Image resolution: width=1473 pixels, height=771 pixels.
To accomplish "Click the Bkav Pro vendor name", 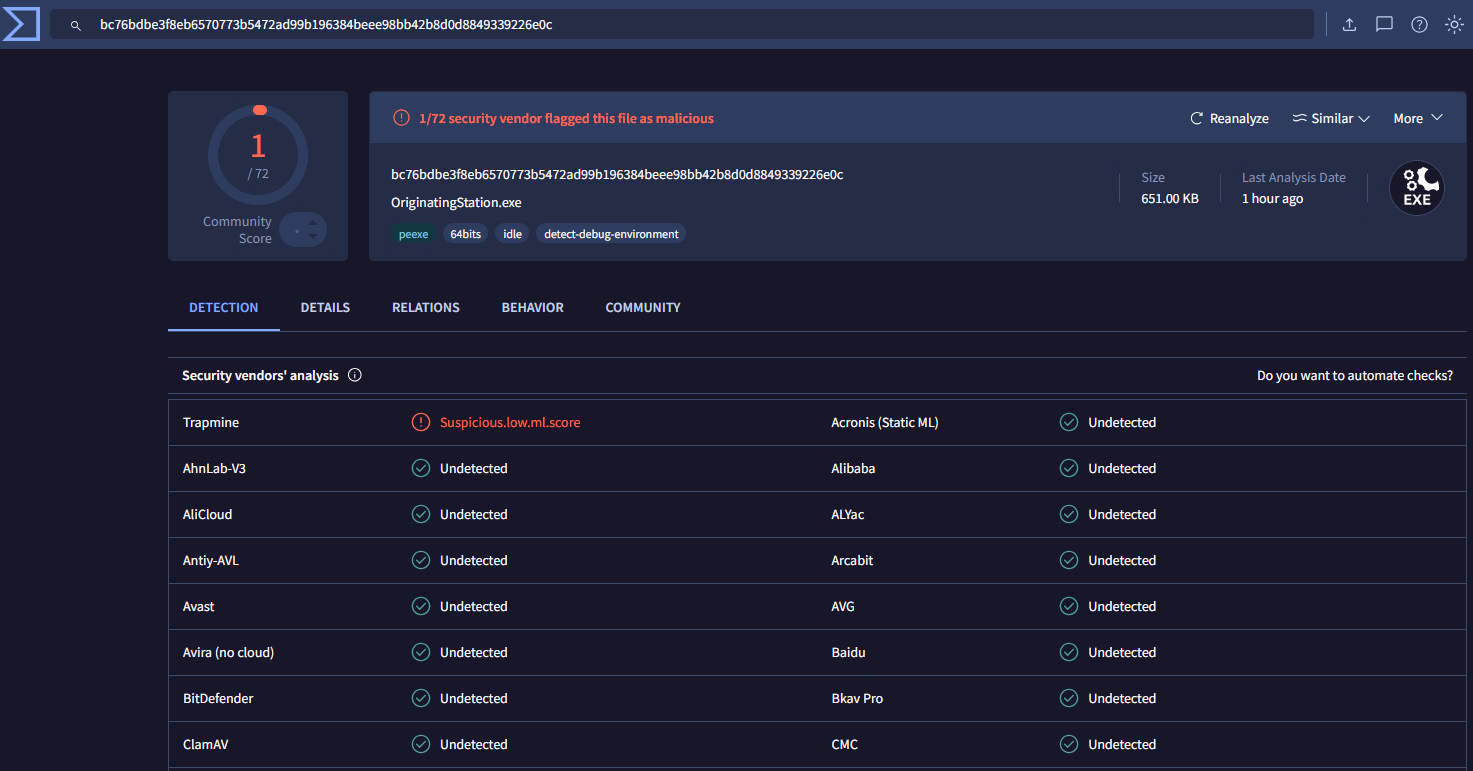I will click(857, 698).
